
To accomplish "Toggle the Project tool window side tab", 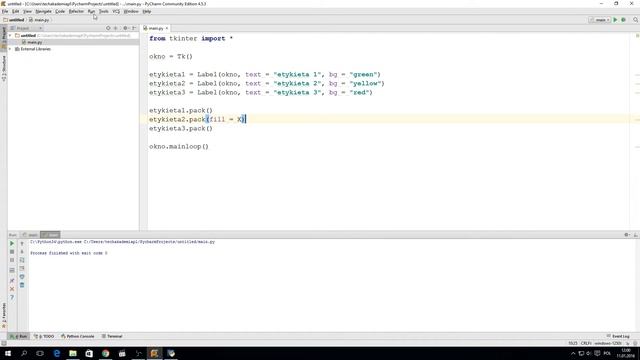I will point(4,37).
